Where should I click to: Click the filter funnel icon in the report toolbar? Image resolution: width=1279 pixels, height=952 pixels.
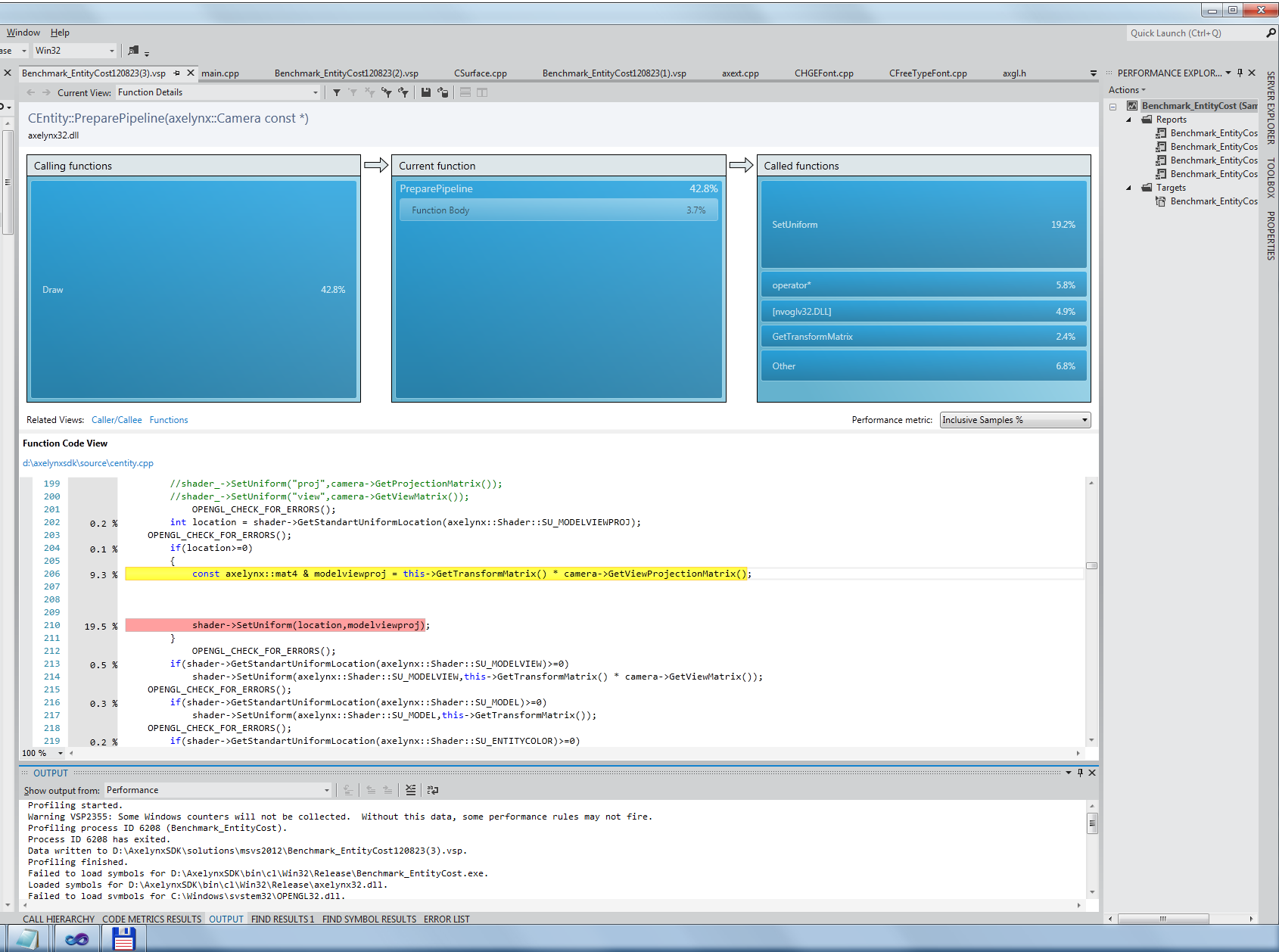[x=337, y=92]
